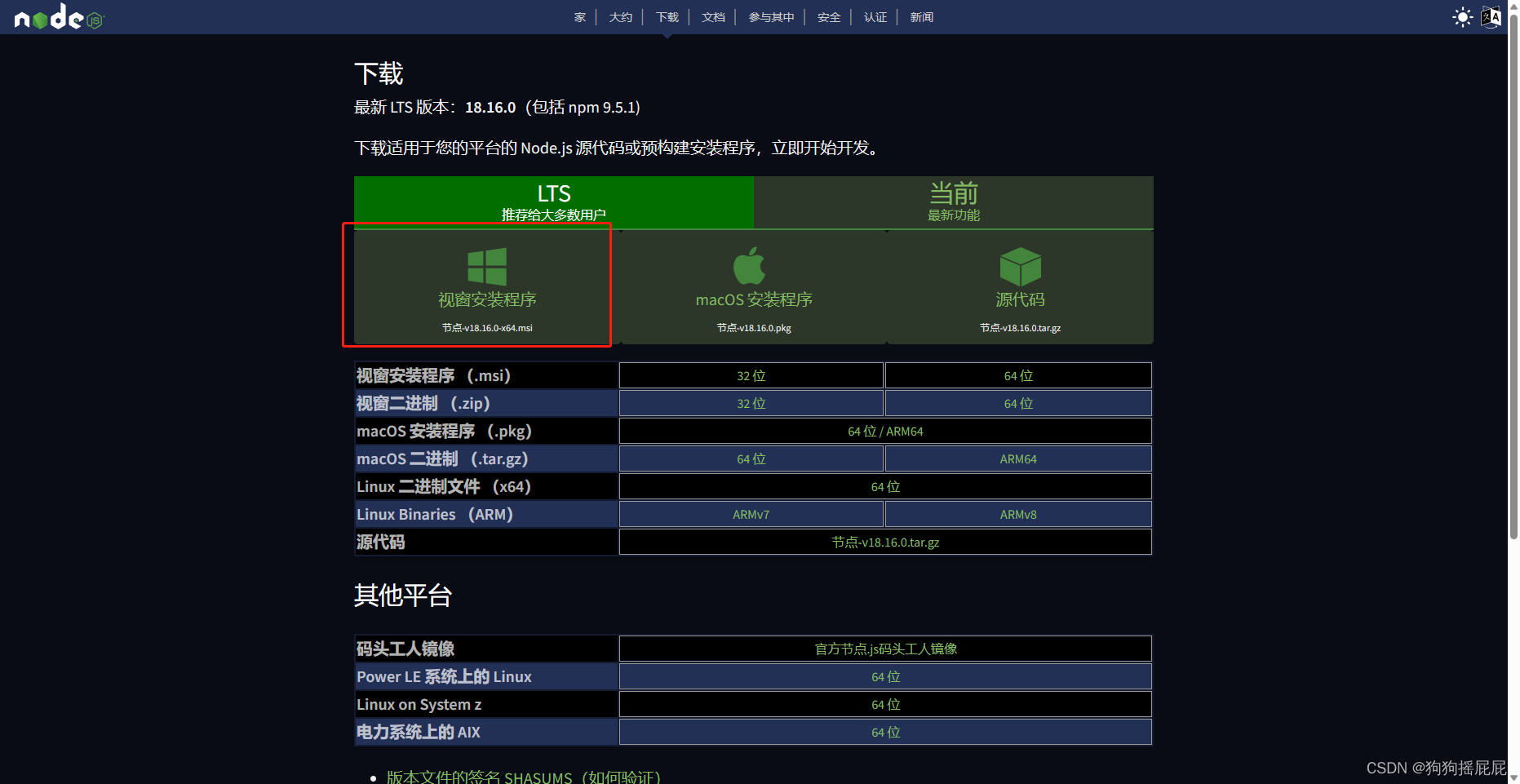Screen dimensions: 1520x784
Task: Click 32 位 in the .msi row
Action: [751, 375]
